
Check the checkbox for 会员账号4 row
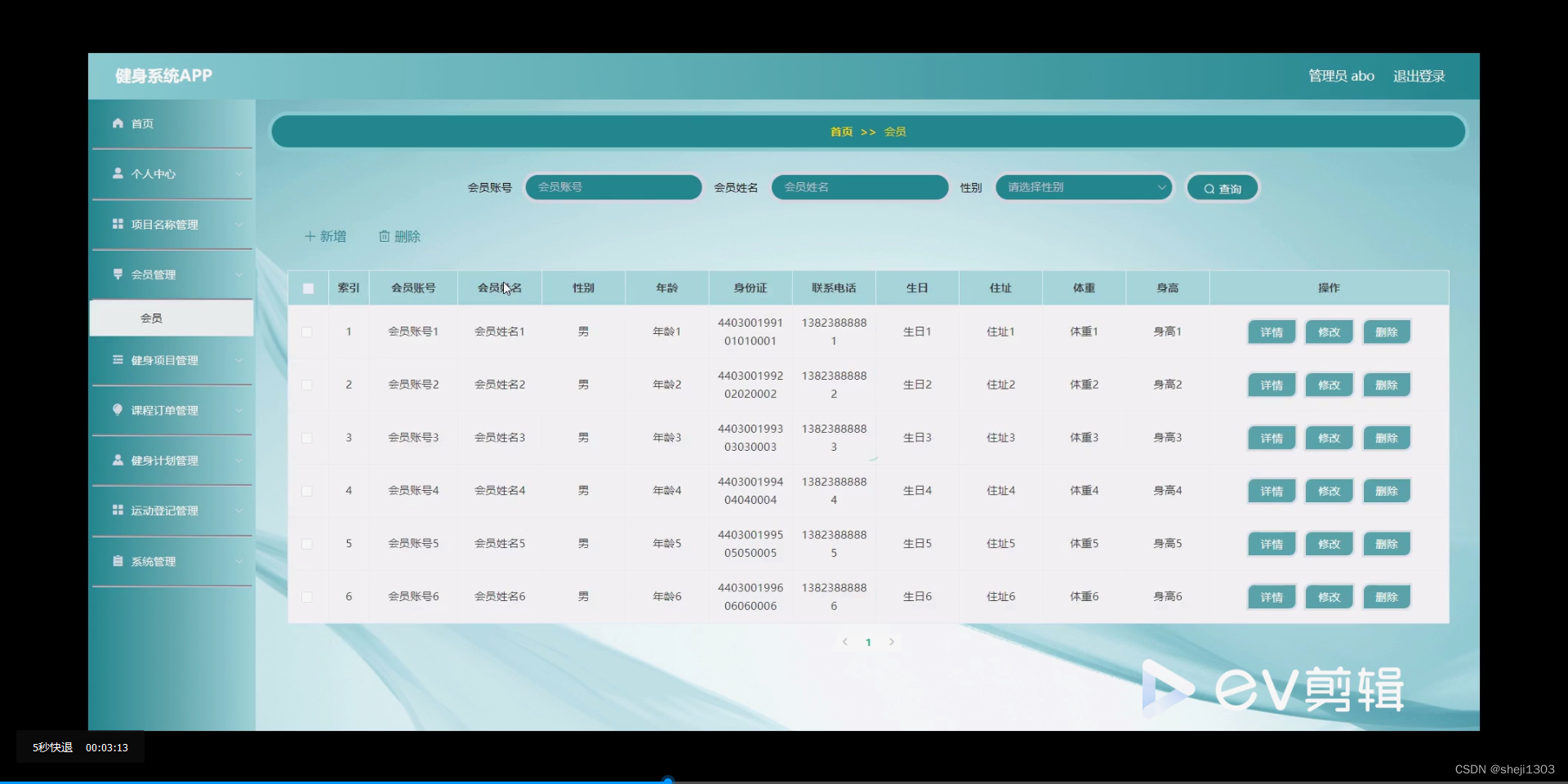[307, 492]
